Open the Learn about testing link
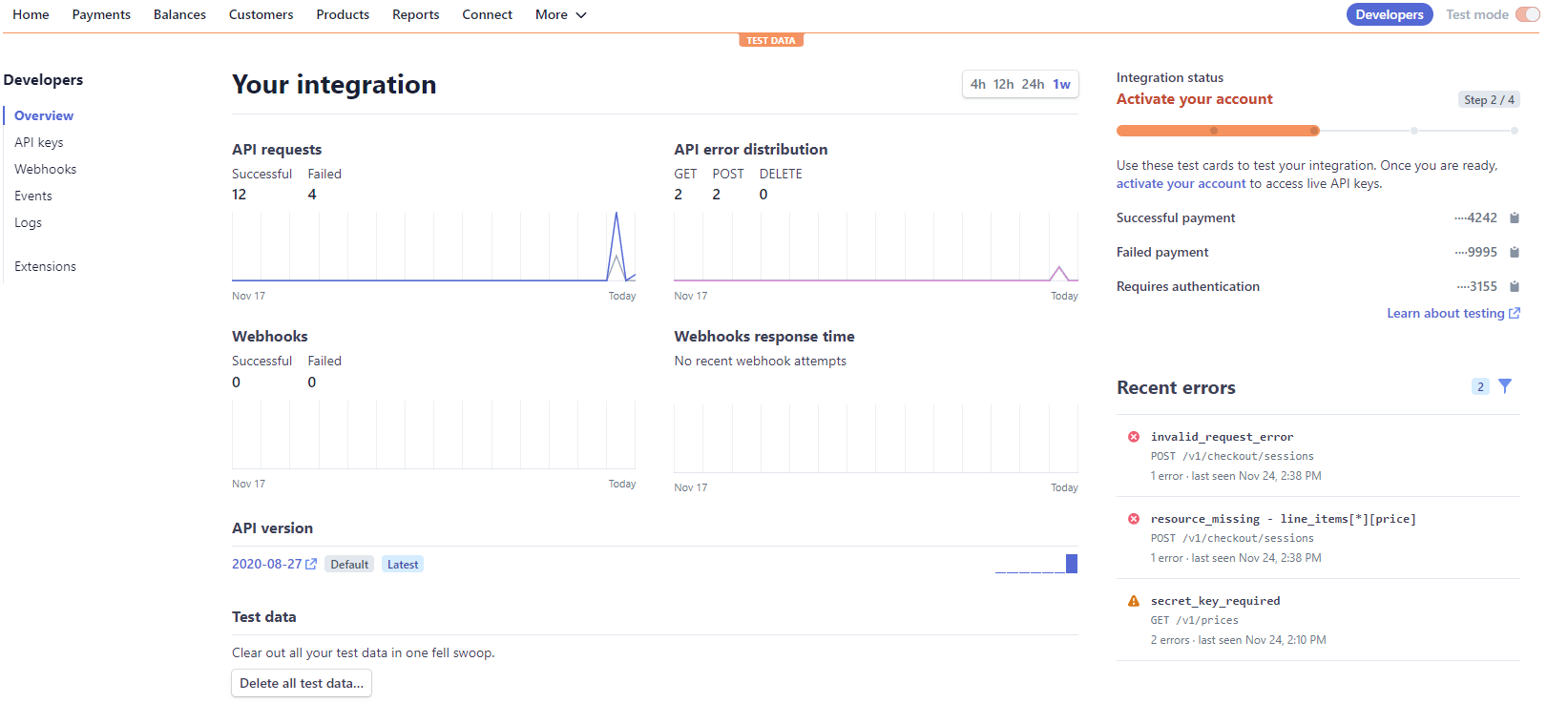This screenshot has width=1568, height=724. tap(1453, 314)
